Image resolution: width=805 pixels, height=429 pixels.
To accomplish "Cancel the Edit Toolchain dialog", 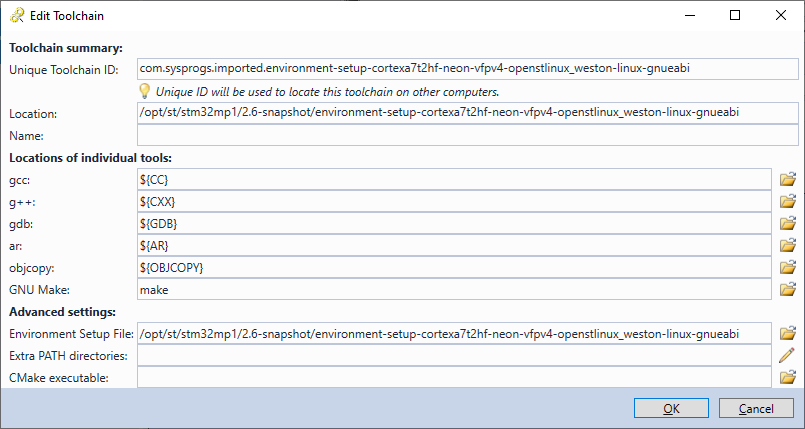I will point(756,408).
